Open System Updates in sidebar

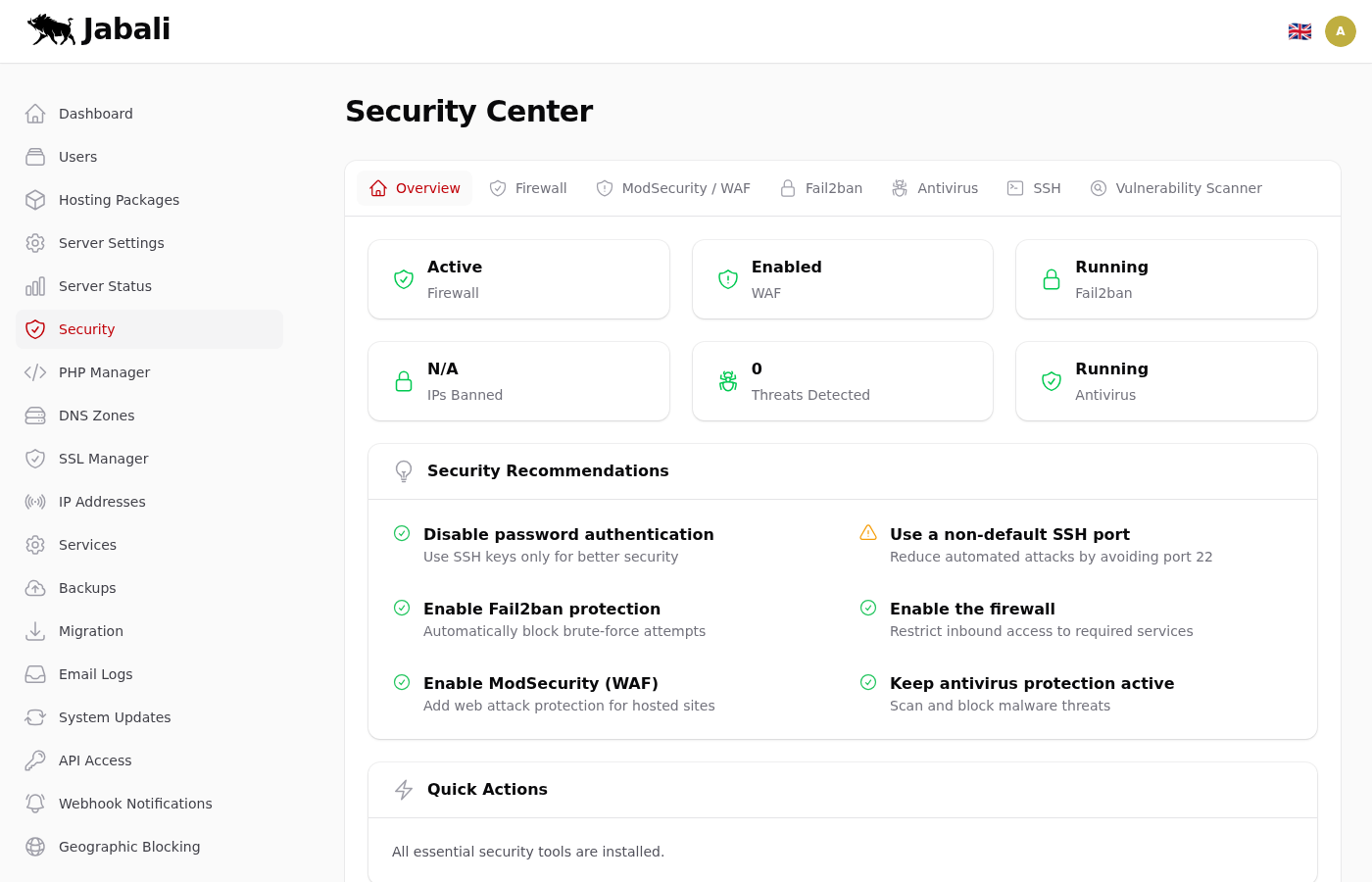click(115, 717)
